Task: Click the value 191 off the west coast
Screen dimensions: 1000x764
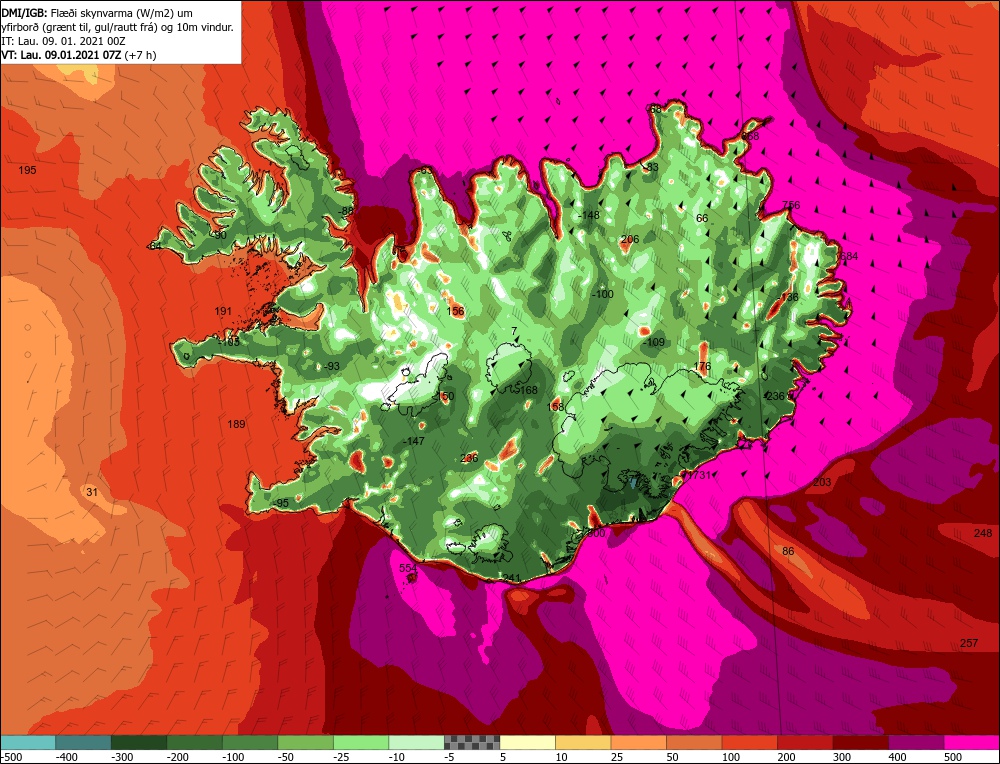Action: point(223,311)
